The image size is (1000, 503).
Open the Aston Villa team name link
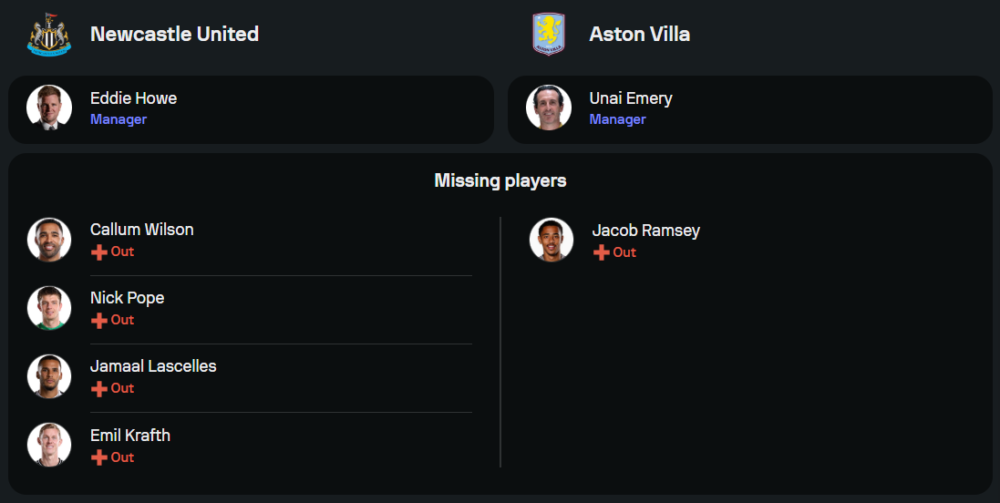pos(639,34)
